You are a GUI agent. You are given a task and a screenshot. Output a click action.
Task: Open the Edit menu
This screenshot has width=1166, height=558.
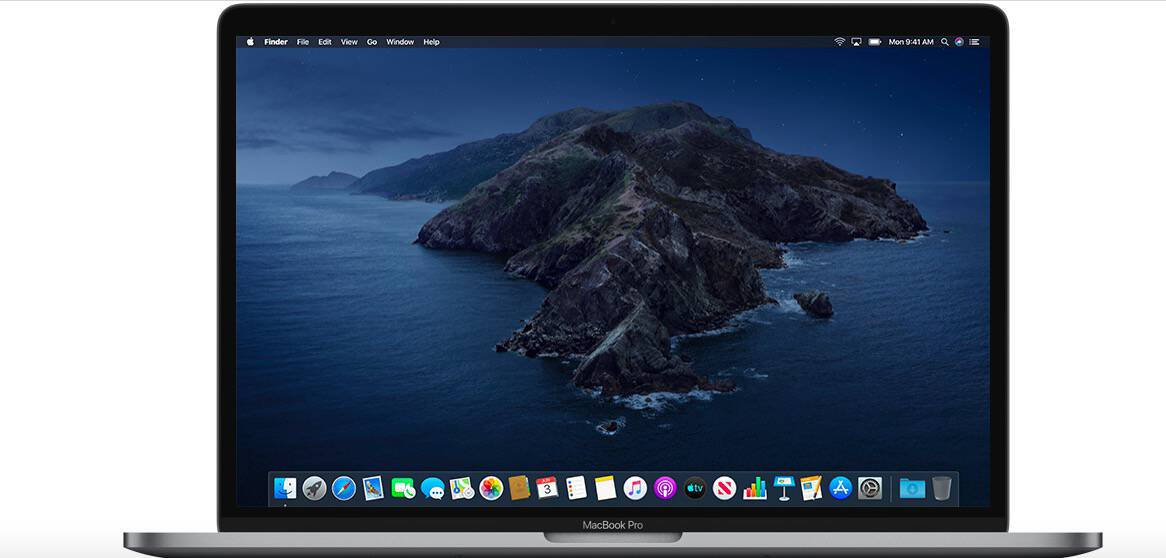325,42
